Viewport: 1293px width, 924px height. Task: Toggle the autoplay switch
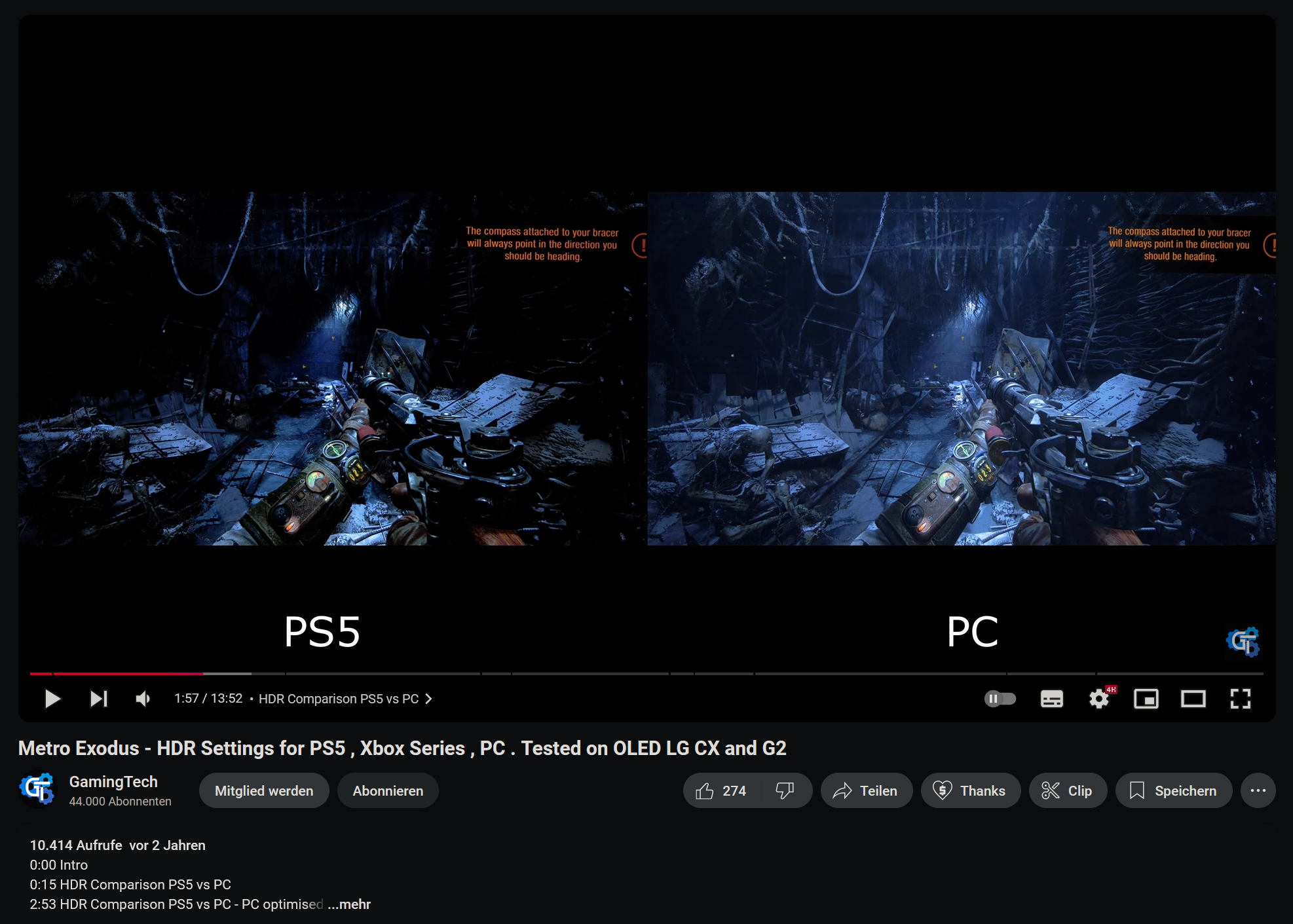coord(1000,699)
